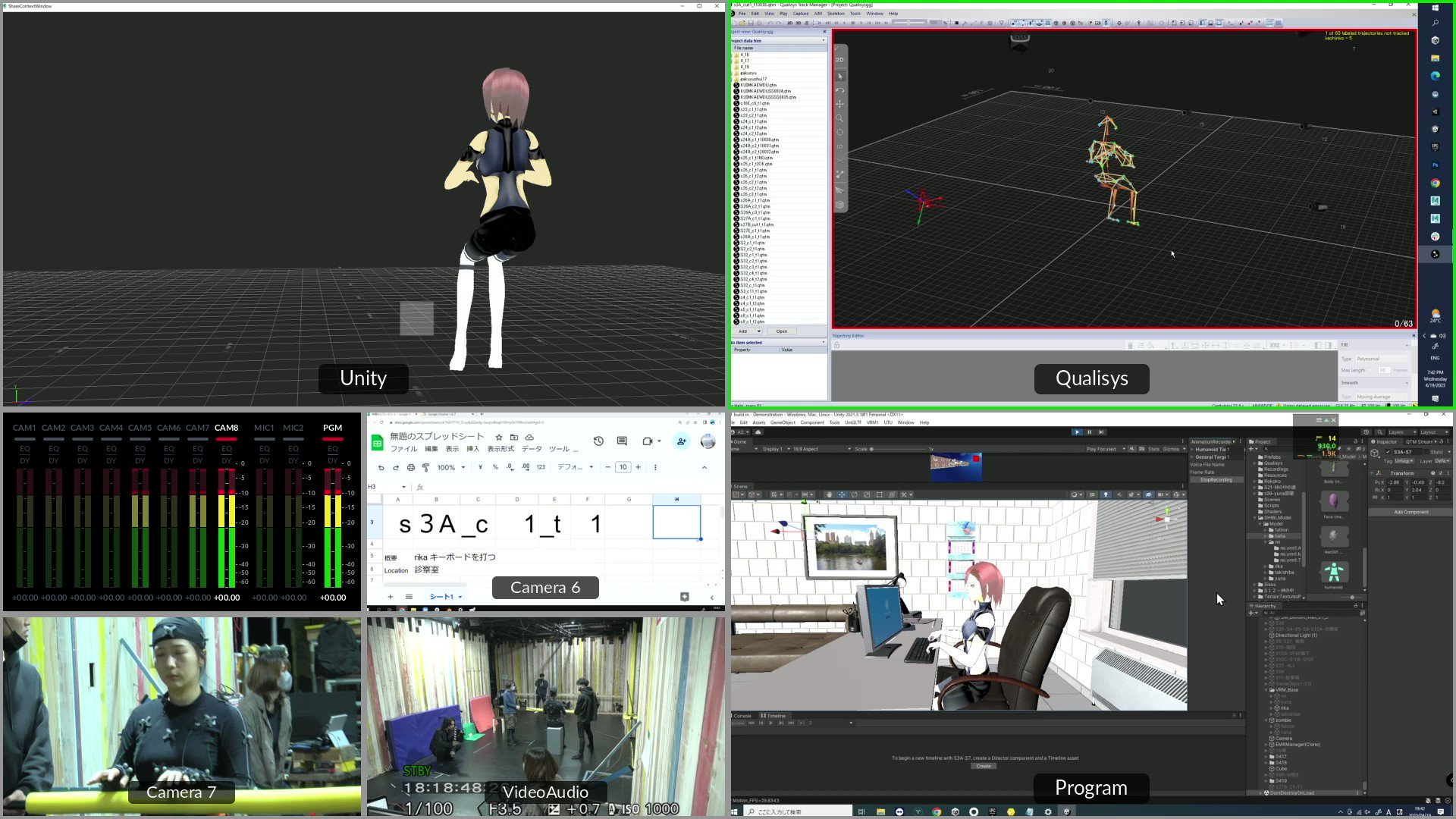
Task: Open the Skeleton menu in Qualisys
Action: [836, 14]
